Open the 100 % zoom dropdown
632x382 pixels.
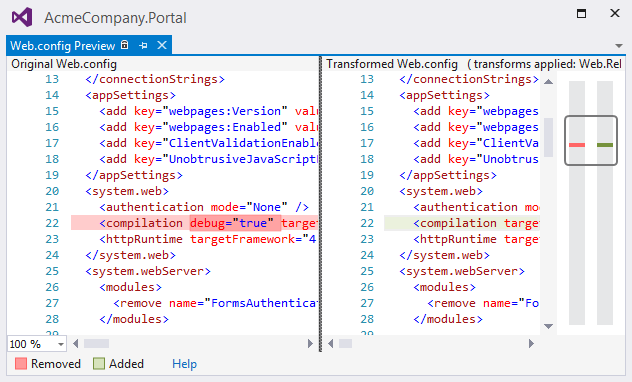(61, 345)
